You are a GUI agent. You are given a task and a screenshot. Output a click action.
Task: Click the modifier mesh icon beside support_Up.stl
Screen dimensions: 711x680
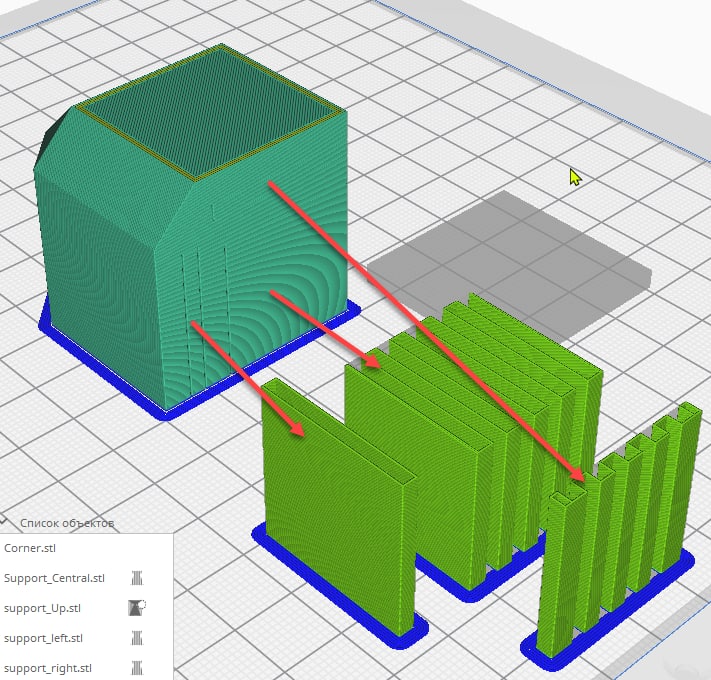[136, 607]
